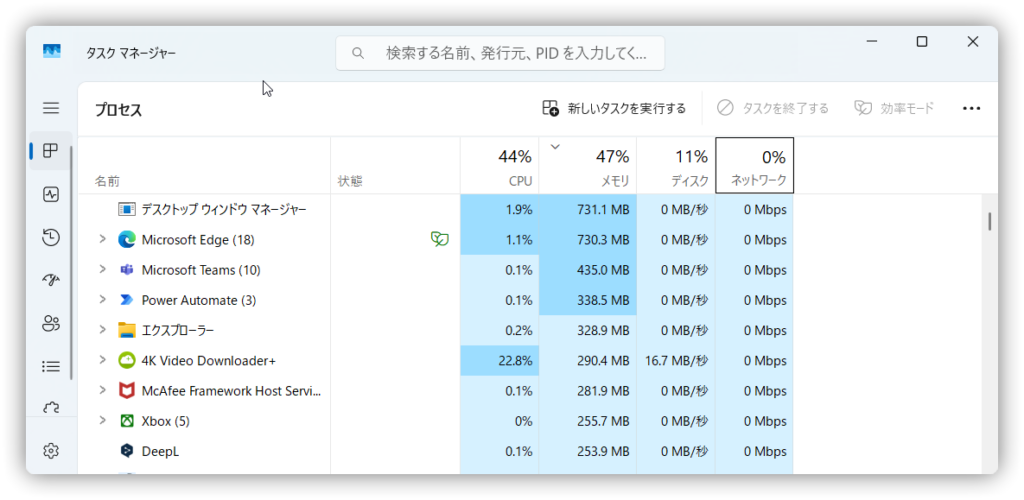Open the Users page in sidebar

coord(51,323)
